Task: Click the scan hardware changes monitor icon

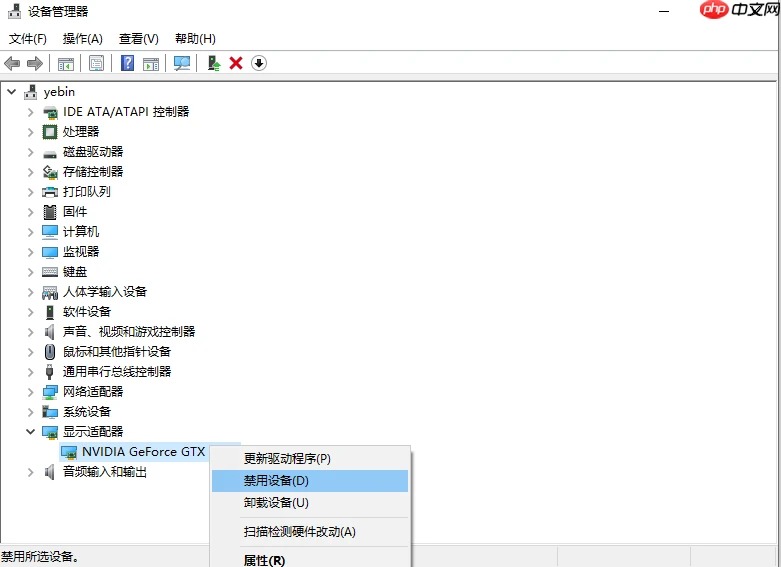Action: pos(182,63)
